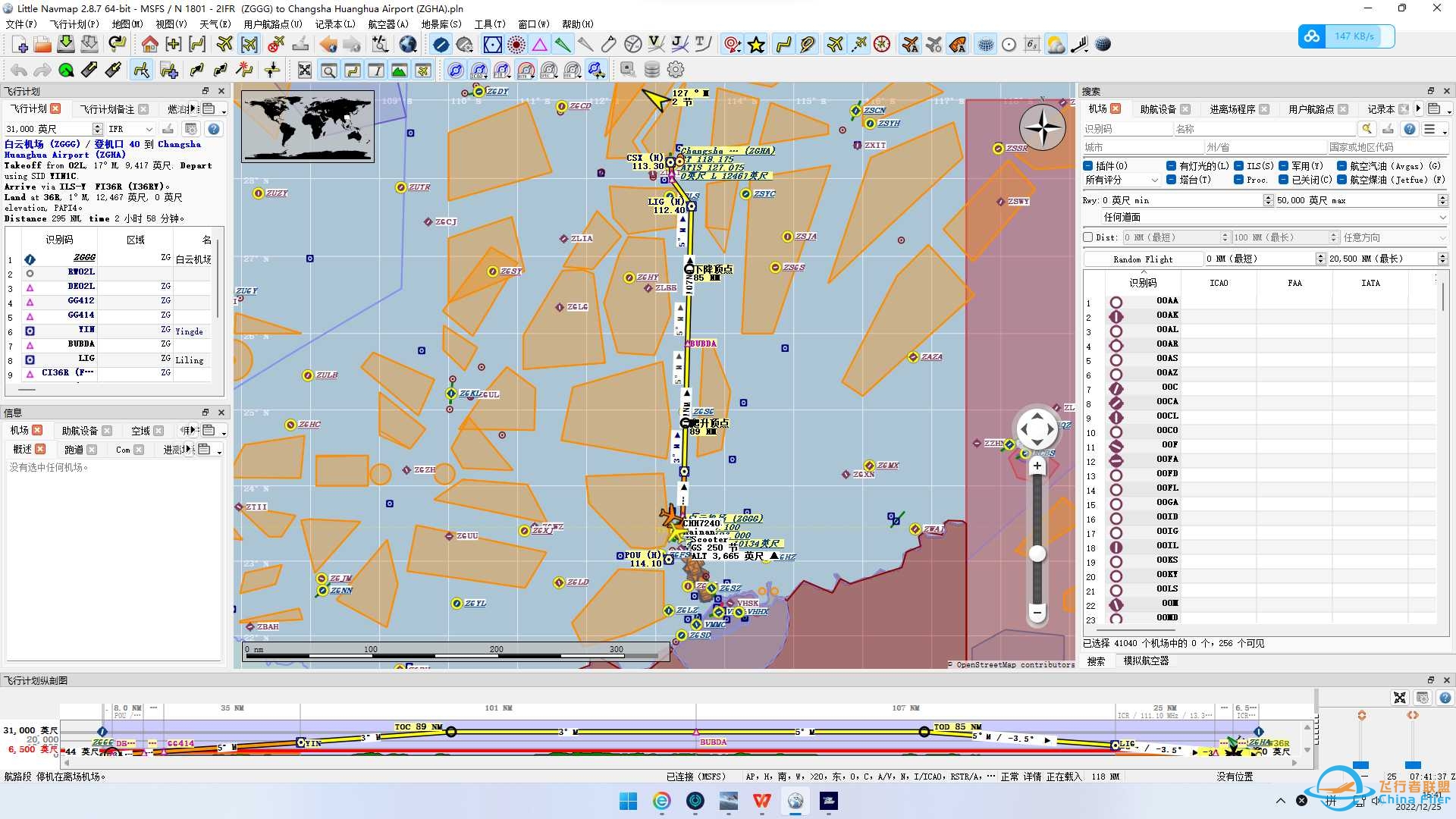Switch to 助航设备 search tab
1456x819 pixels.
pyautogui.click(x=1158, y=109)
